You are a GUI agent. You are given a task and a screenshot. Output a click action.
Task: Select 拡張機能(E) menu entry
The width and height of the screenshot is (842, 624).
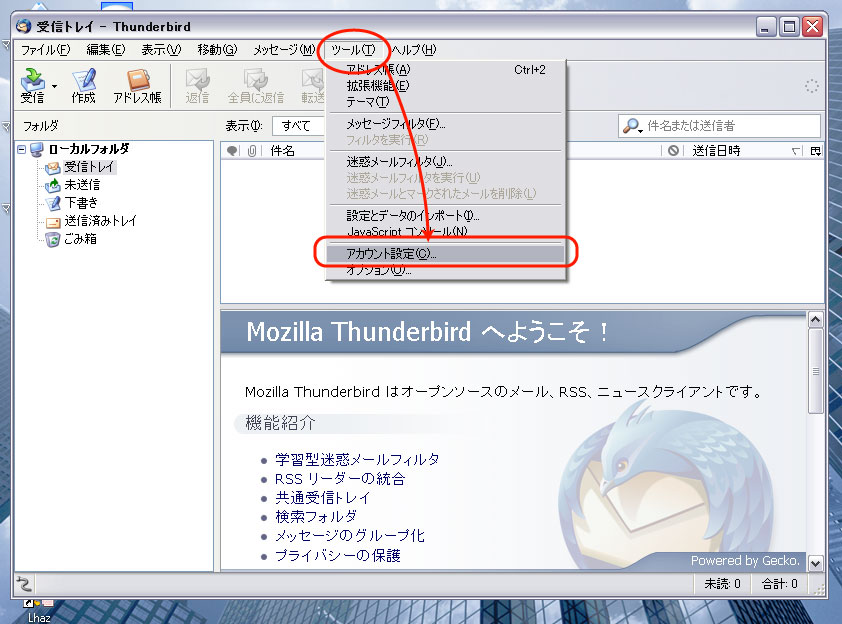[446, 85]
